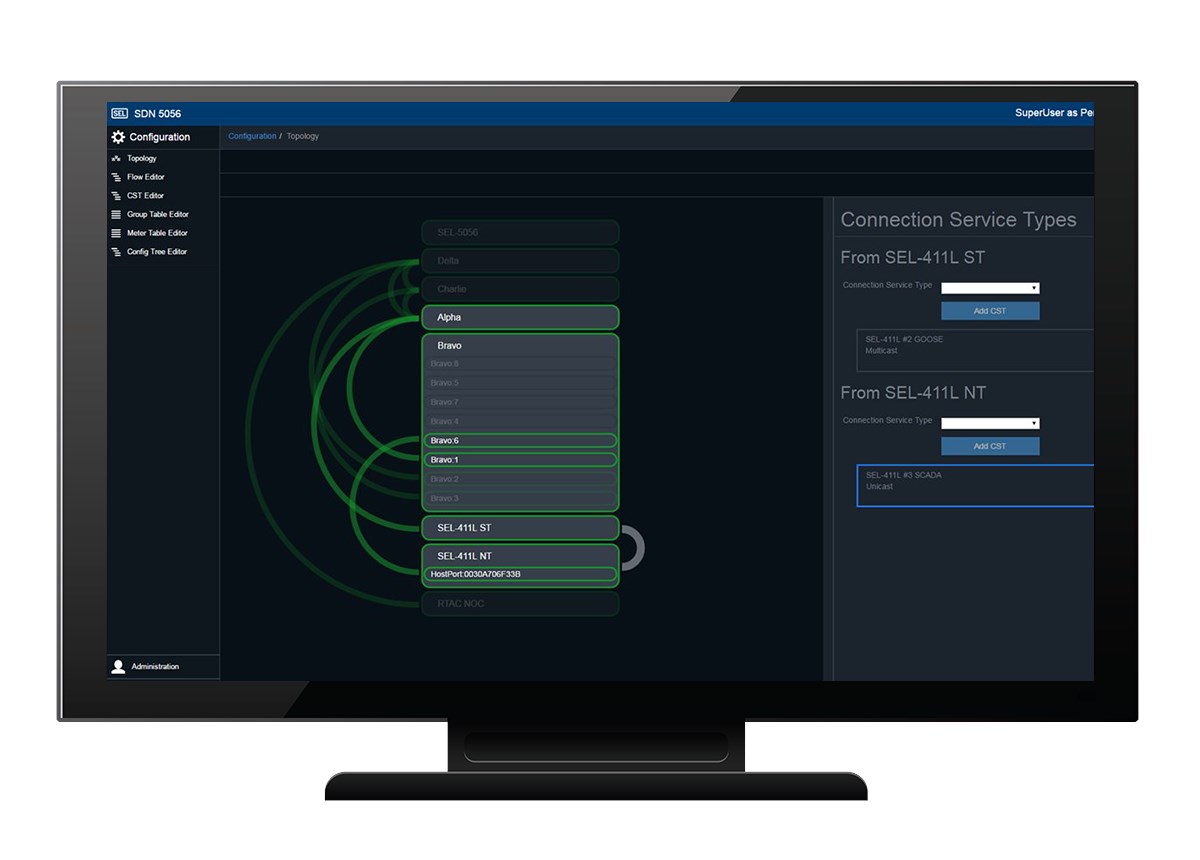The height and width of the screenshot is (860, 1200).
Task: Select the Delta topology node
Action: coord(520,261)
